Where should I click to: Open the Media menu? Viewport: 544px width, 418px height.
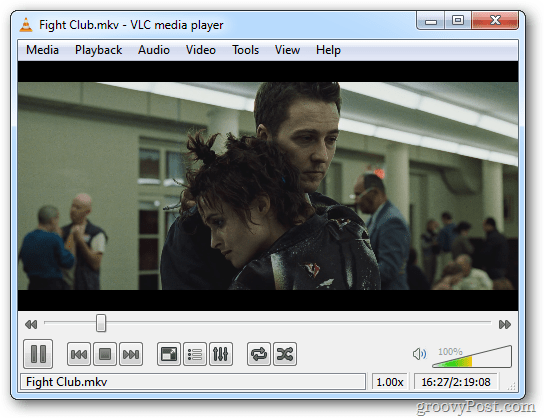pyautogui.click(x=42, y=50)
